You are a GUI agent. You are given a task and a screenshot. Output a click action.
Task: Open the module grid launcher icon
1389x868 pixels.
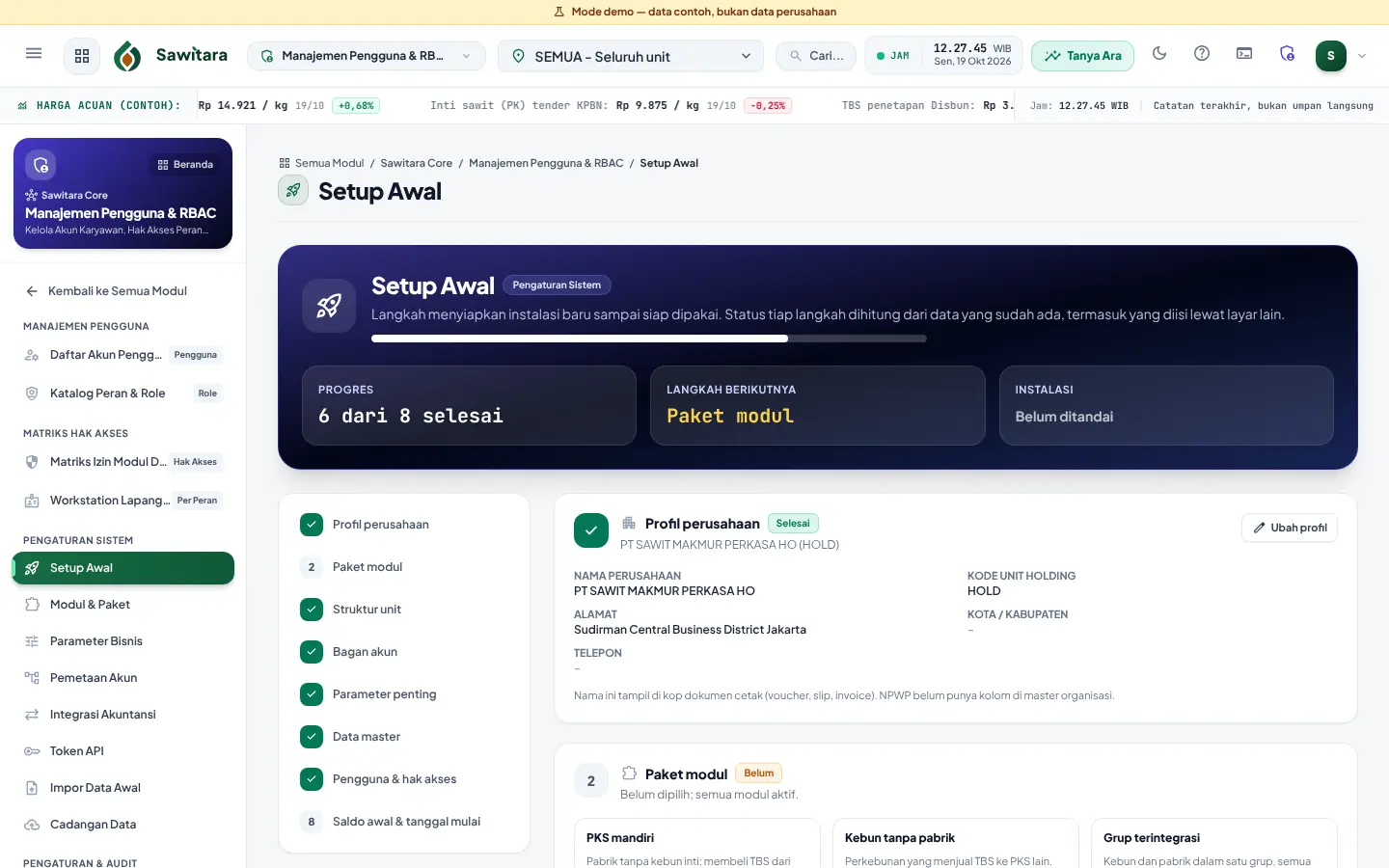(x=82, y=56)
